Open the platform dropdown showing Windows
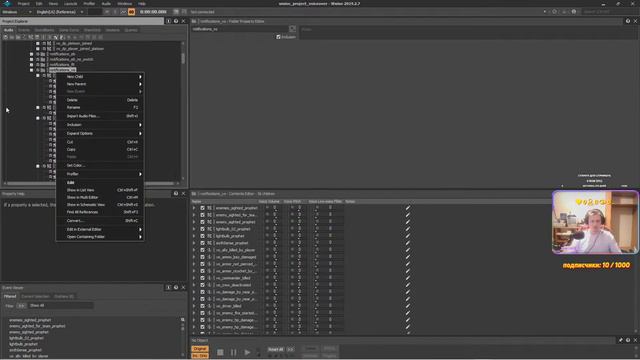 [17, 12]
